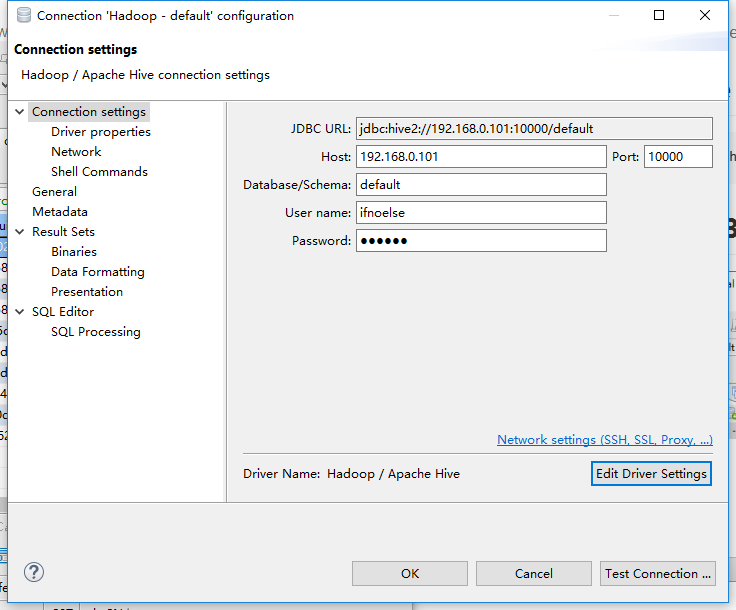
Task: Focus the Port field
Action: 678,157
